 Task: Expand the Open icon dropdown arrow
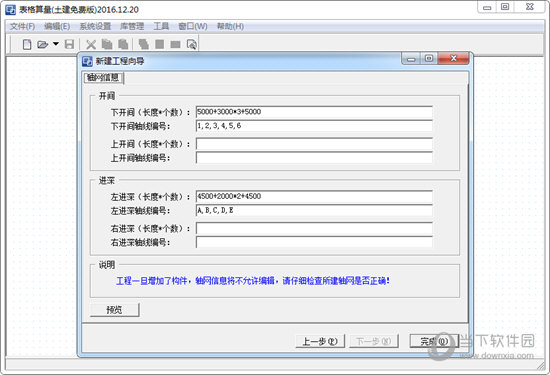coord(56,44)
